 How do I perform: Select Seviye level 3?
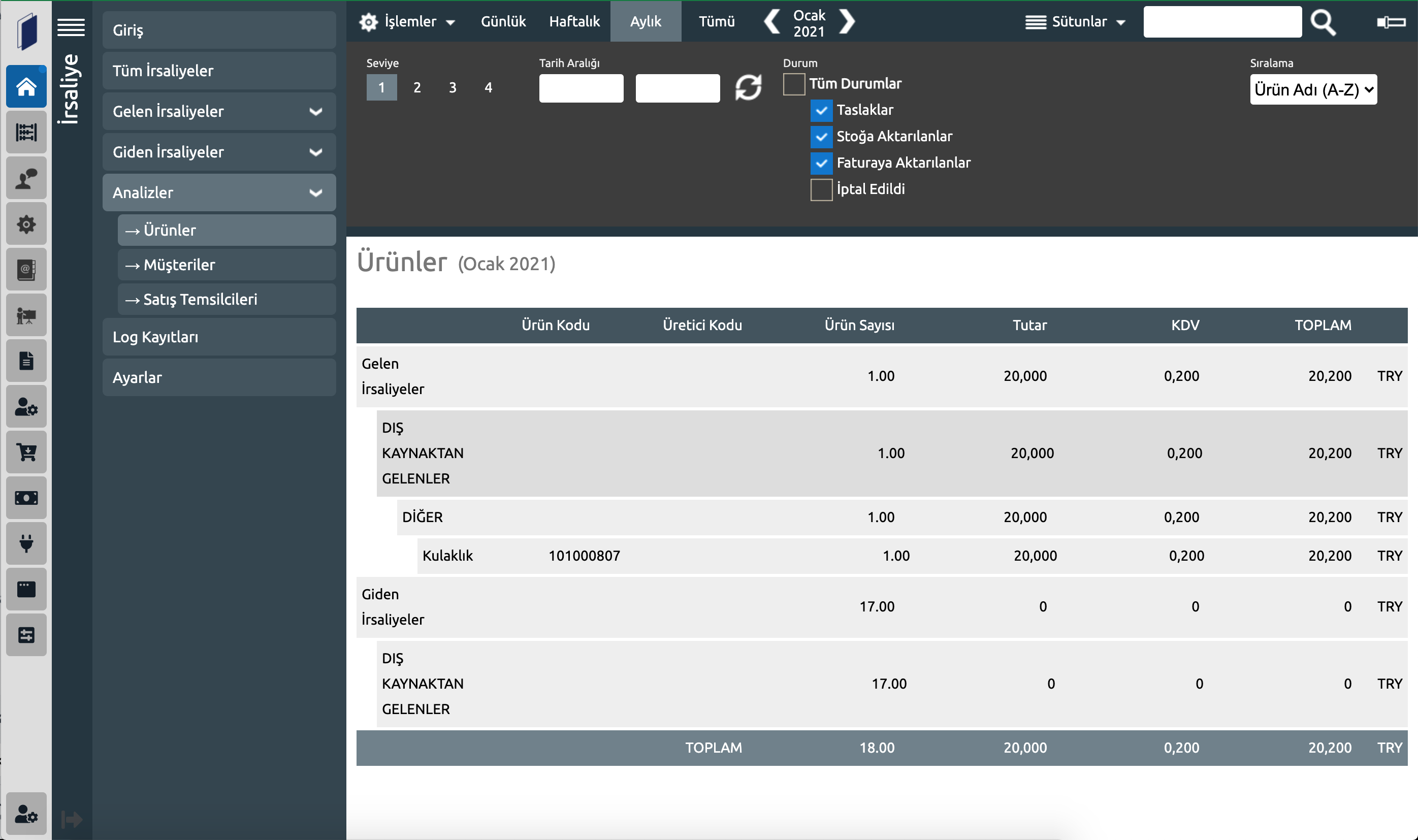point(453,88)
